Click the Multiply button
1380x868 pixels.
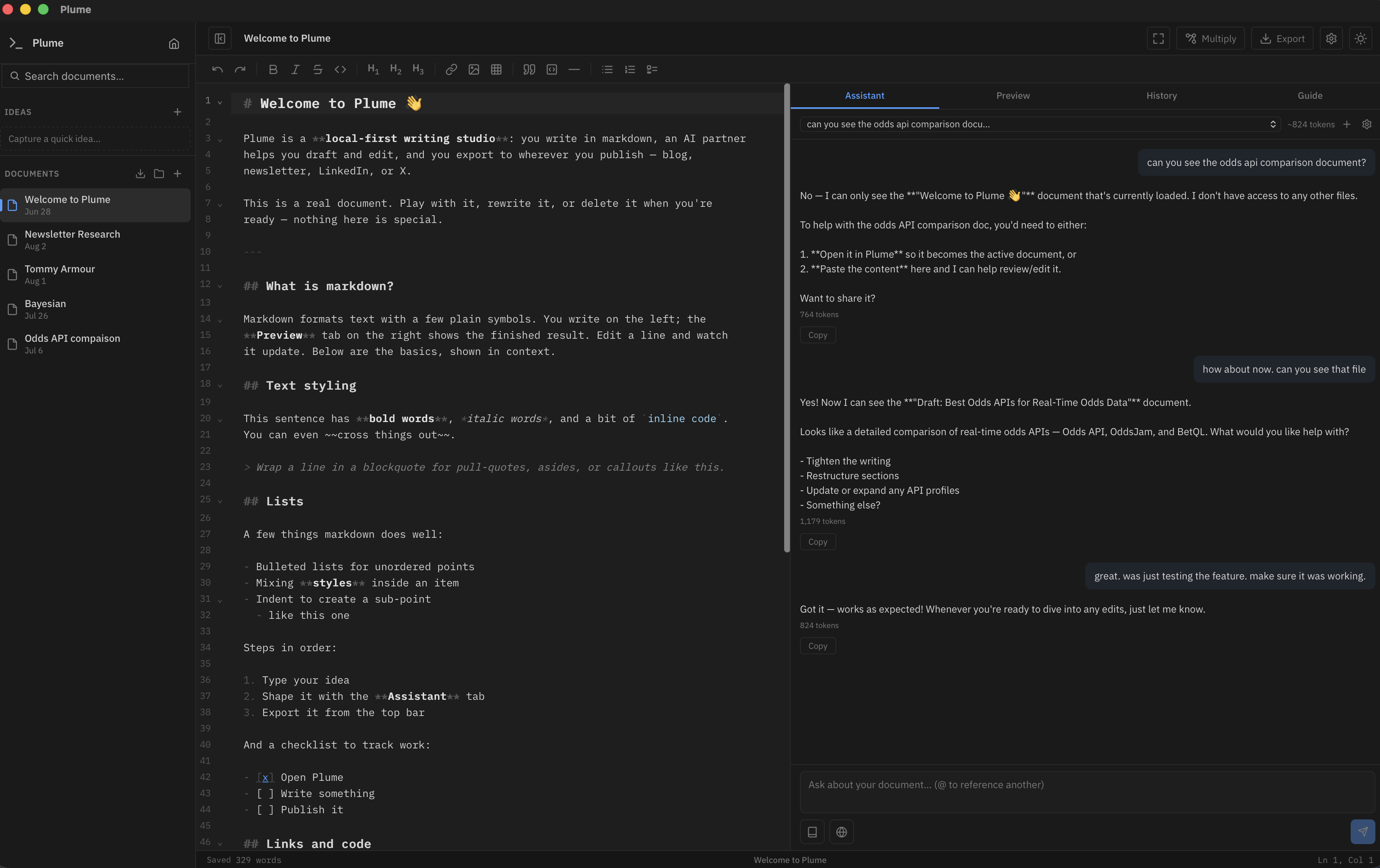(x=1210, y=39)
